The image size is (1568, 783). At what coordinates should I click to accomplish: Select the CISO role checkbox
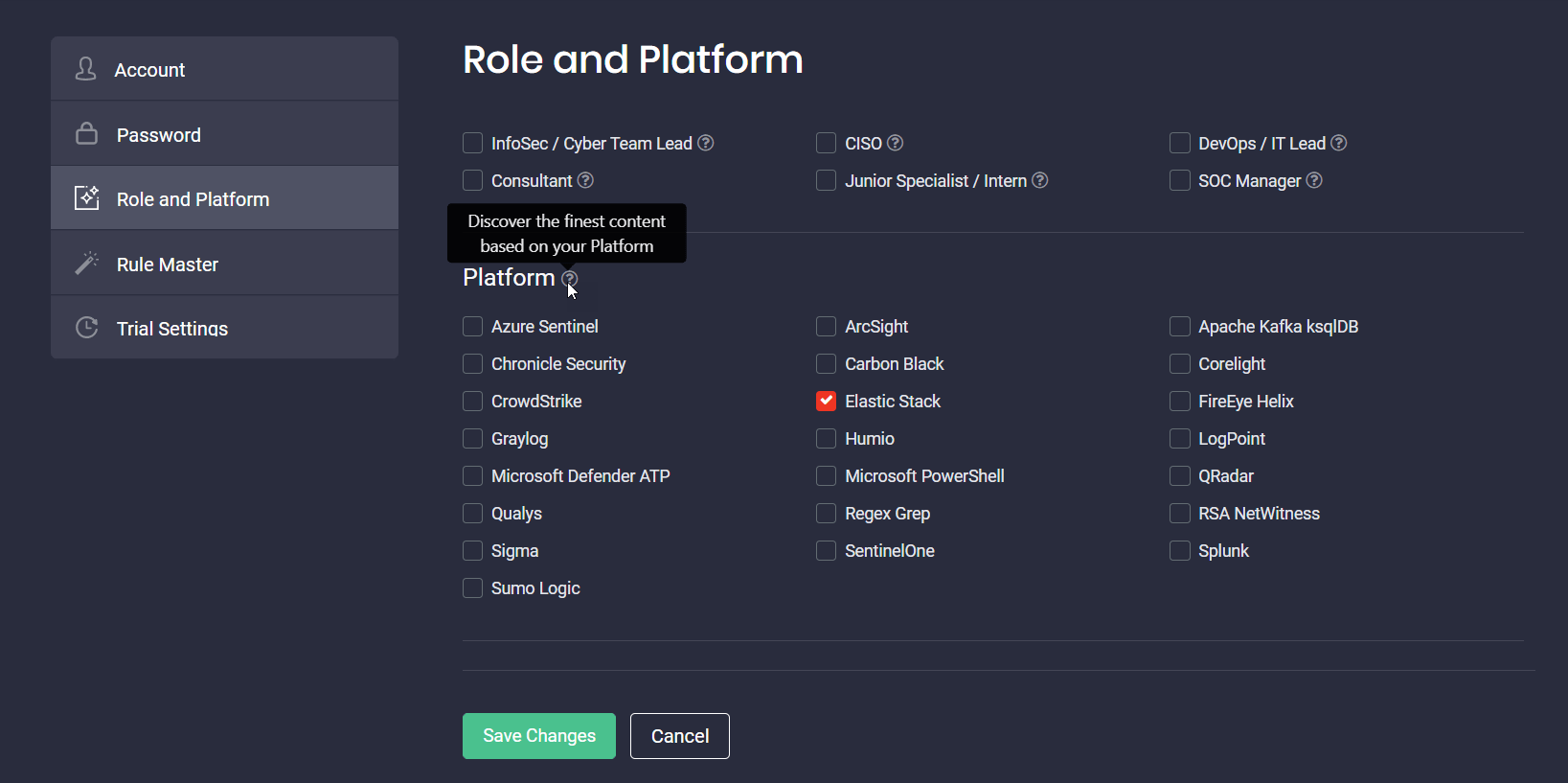pos(826,143)
